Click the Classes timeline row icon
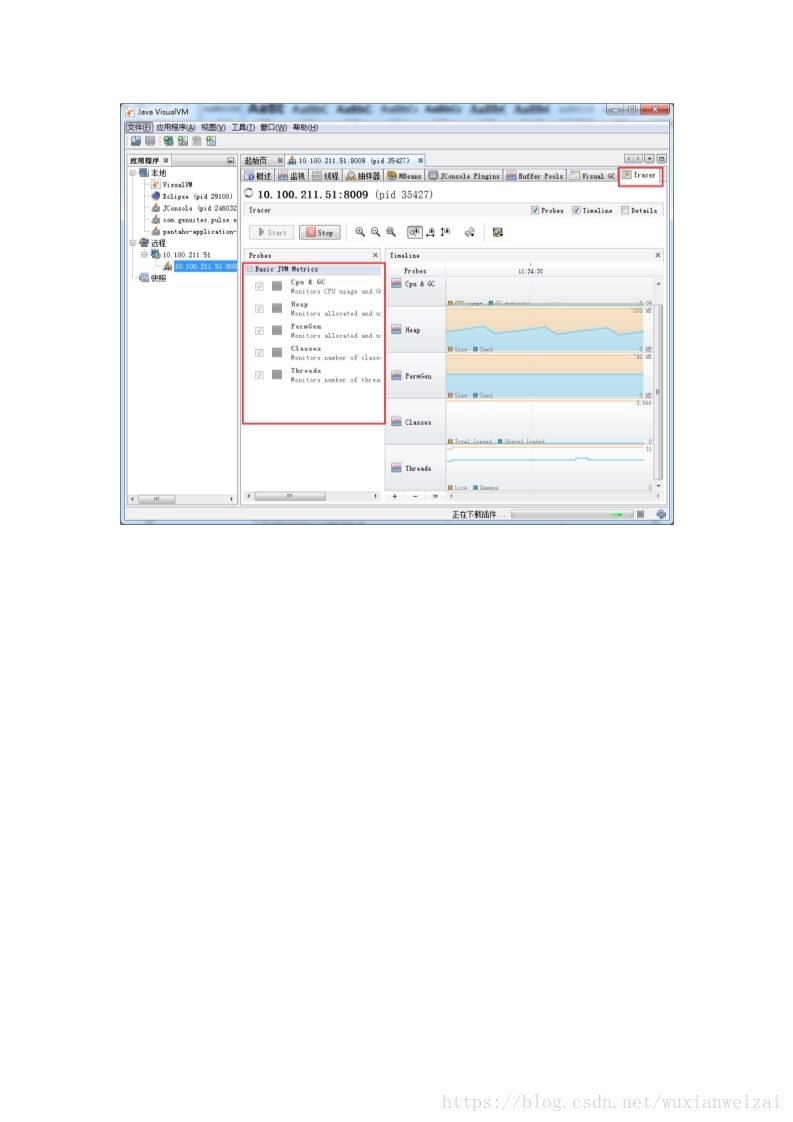Image resolution: width=793 pixels, height=1122 pixels. [396, 422]
